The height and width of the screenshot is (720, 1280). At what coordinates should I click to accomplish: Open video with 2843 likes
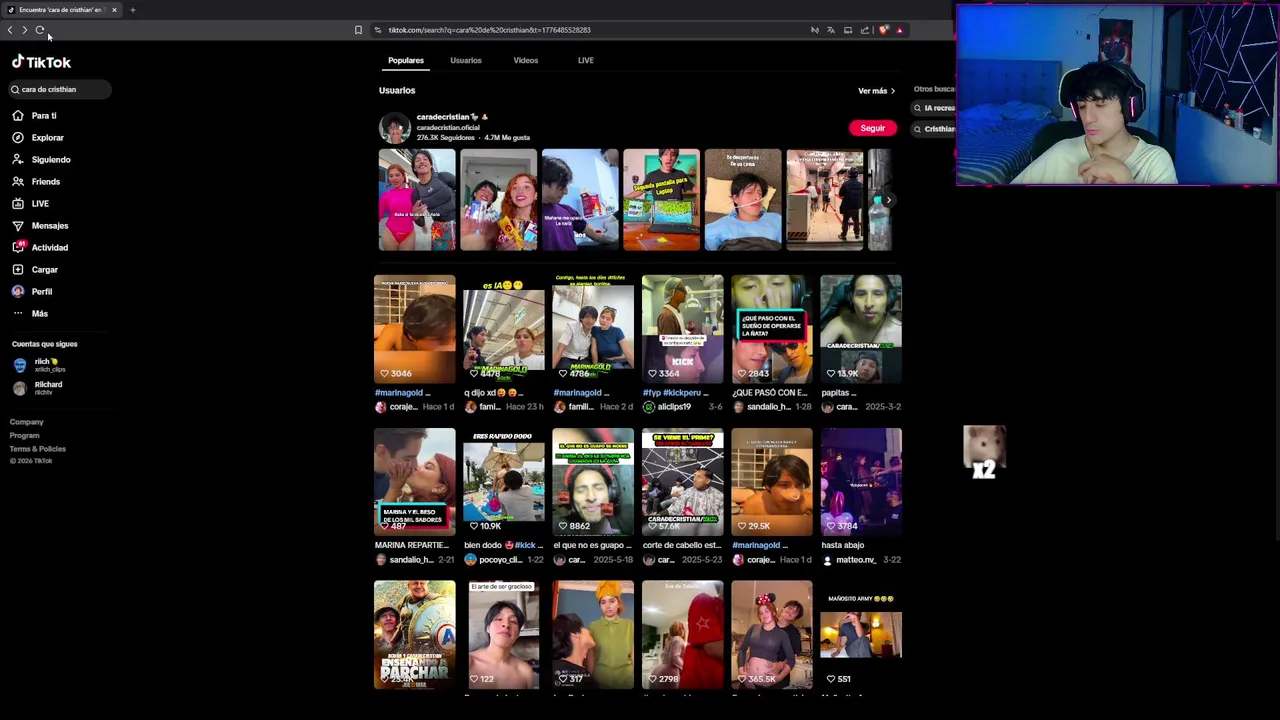(772, 329)
